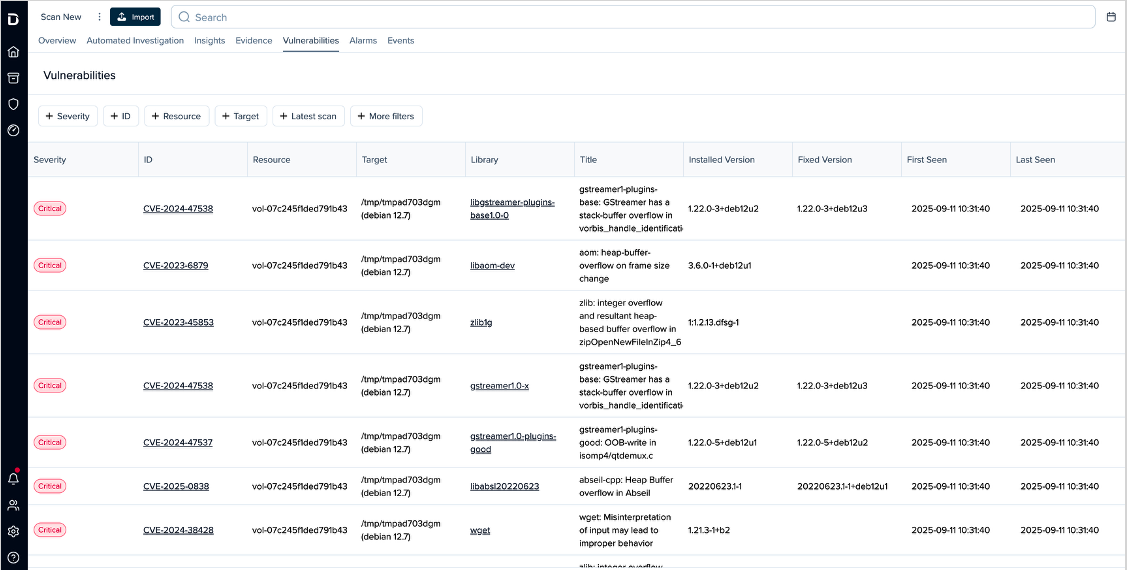This screenshot has height=570, width=1127.
Task: Select the Vulnerabilities tab
Action: pyautogui.click(x=310, y=41)
